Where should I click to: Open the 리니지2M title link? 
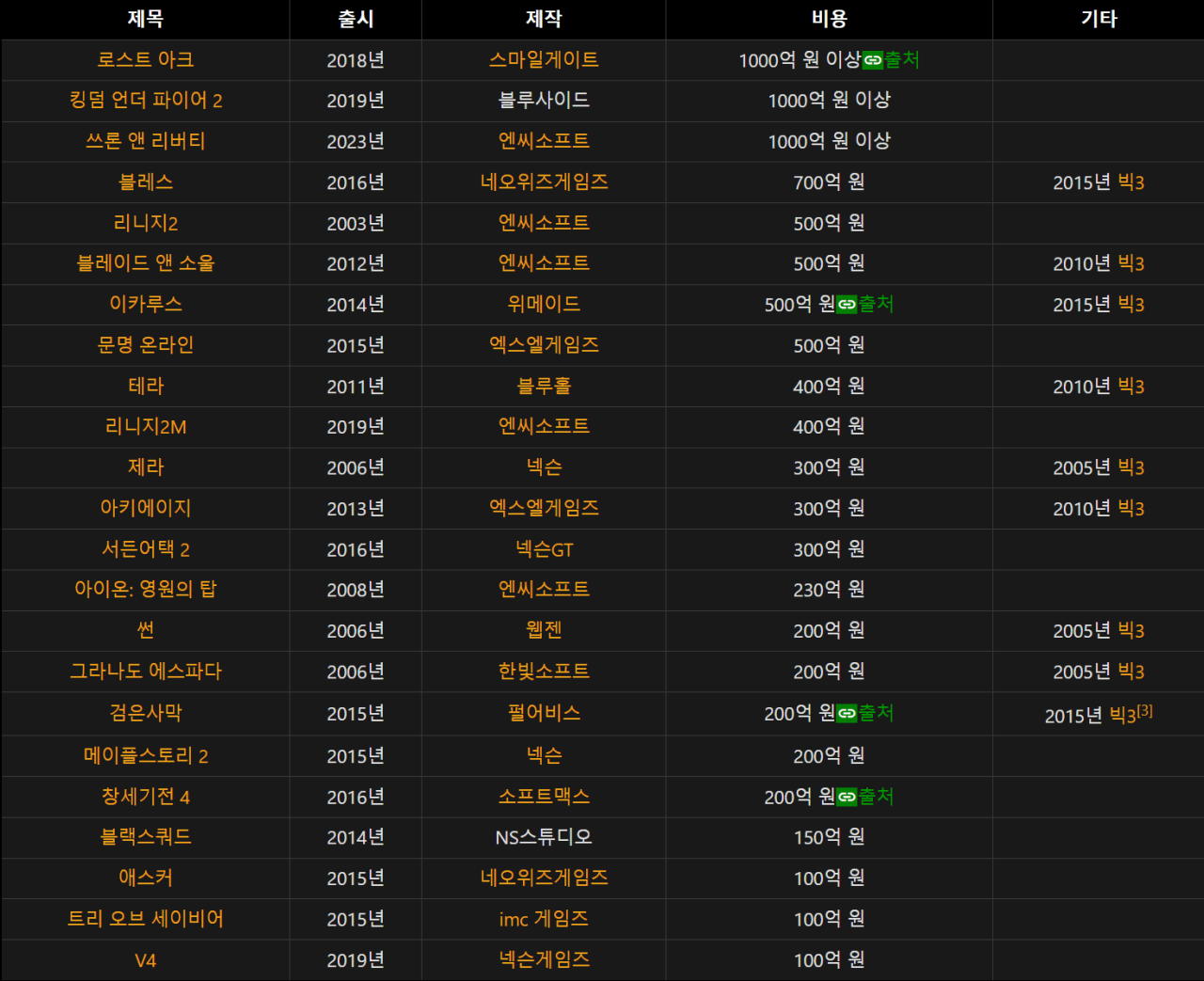point(146,427)
